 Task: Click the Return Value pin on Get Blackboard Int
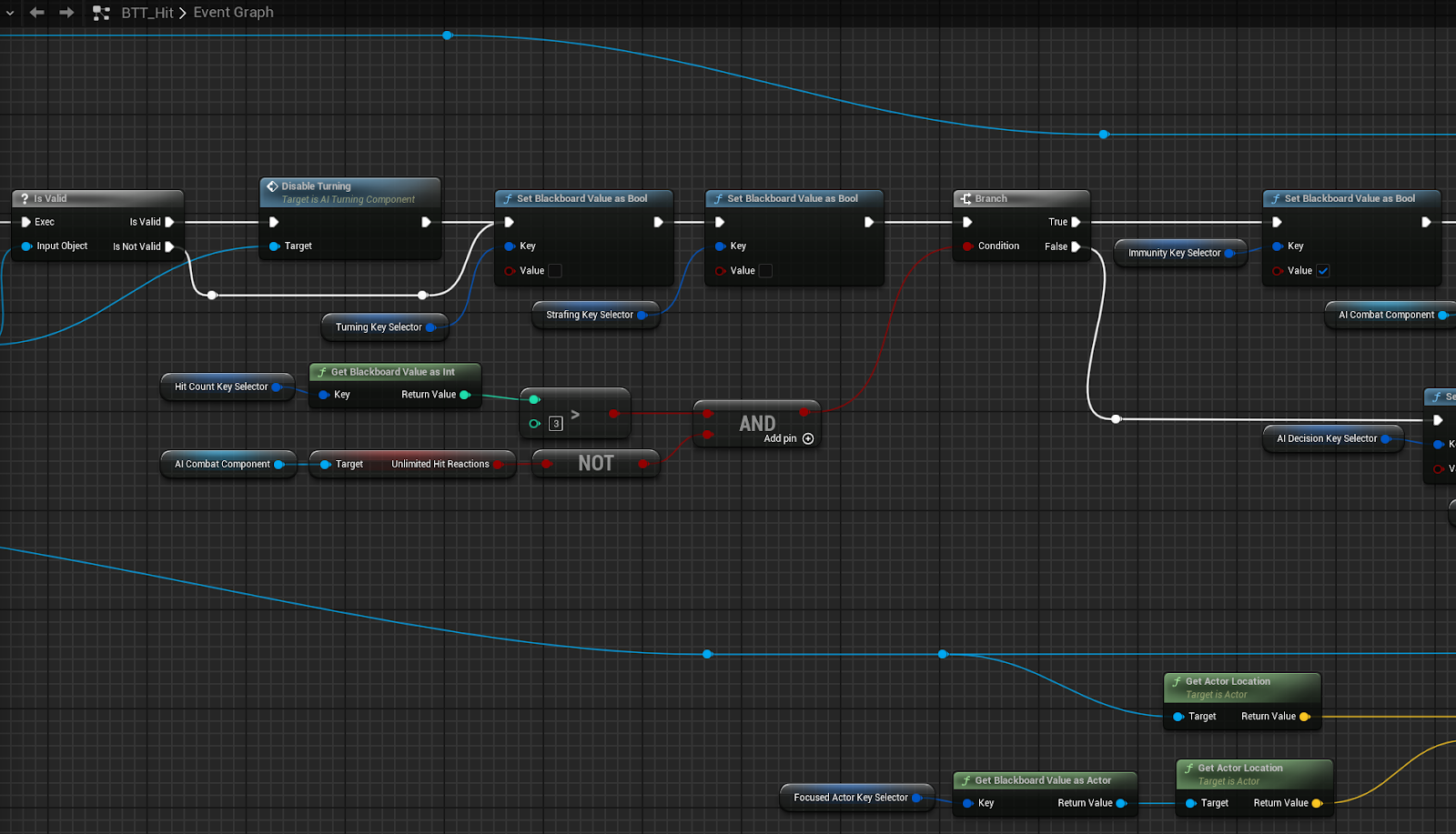coord(465,395)
